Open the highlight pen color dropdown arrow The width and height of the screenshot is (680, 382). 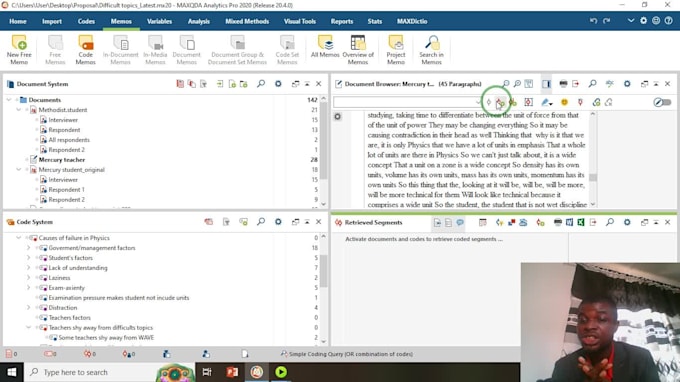tap(551, 103)
